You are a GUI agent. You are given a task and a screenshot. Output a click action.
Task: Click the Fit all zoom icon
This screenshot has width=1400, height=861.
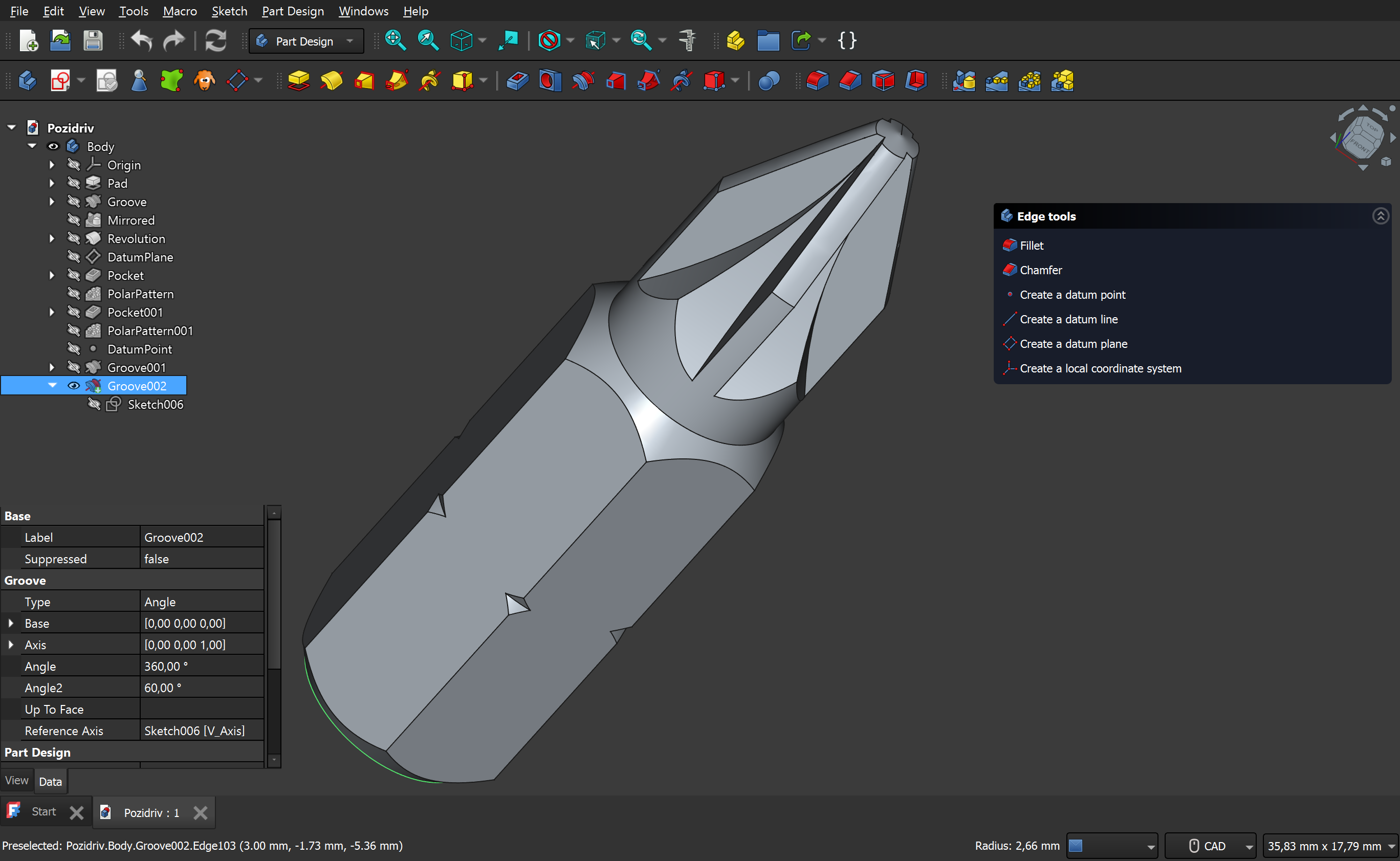pyautogui.click(x=395, y=40)
